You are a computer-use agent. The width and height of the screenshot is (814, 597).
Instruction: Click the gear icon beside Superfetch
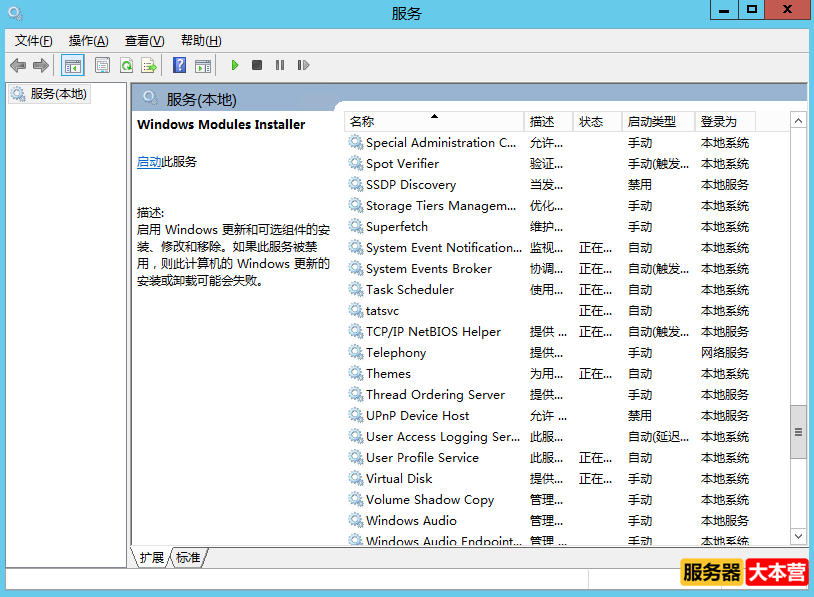coord(356,226)
